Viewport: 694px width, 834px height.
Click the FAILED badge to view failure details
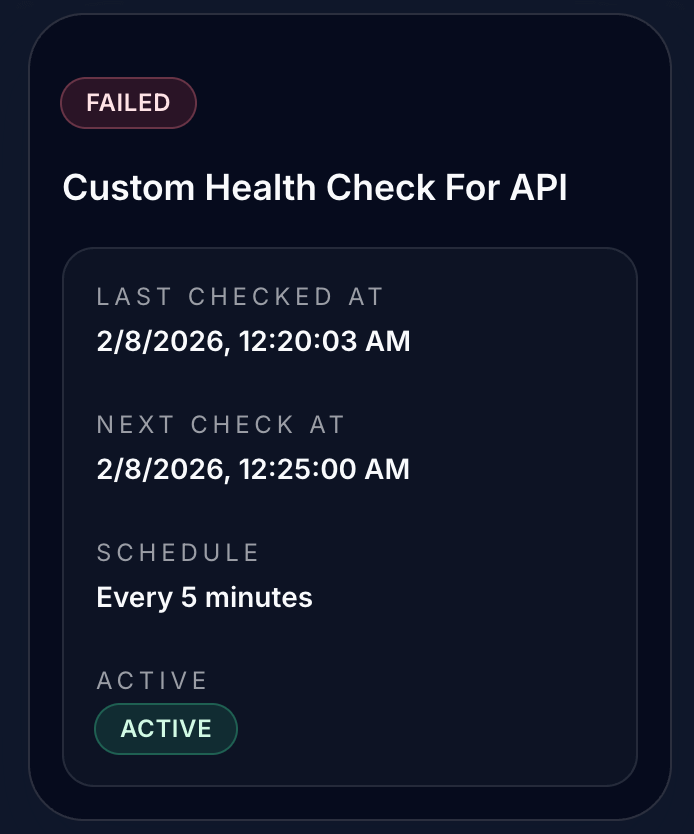tap(128, 102)
